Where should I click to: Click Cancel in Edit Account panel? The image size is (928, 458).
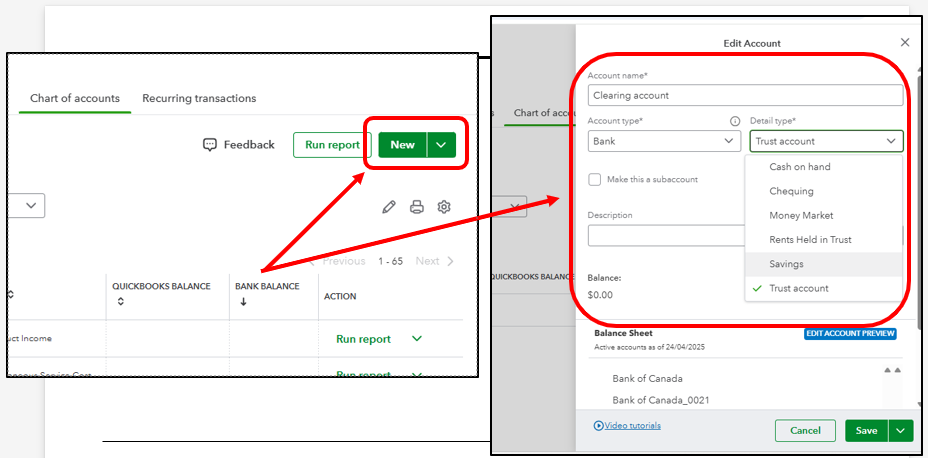[x=805, y=431]
